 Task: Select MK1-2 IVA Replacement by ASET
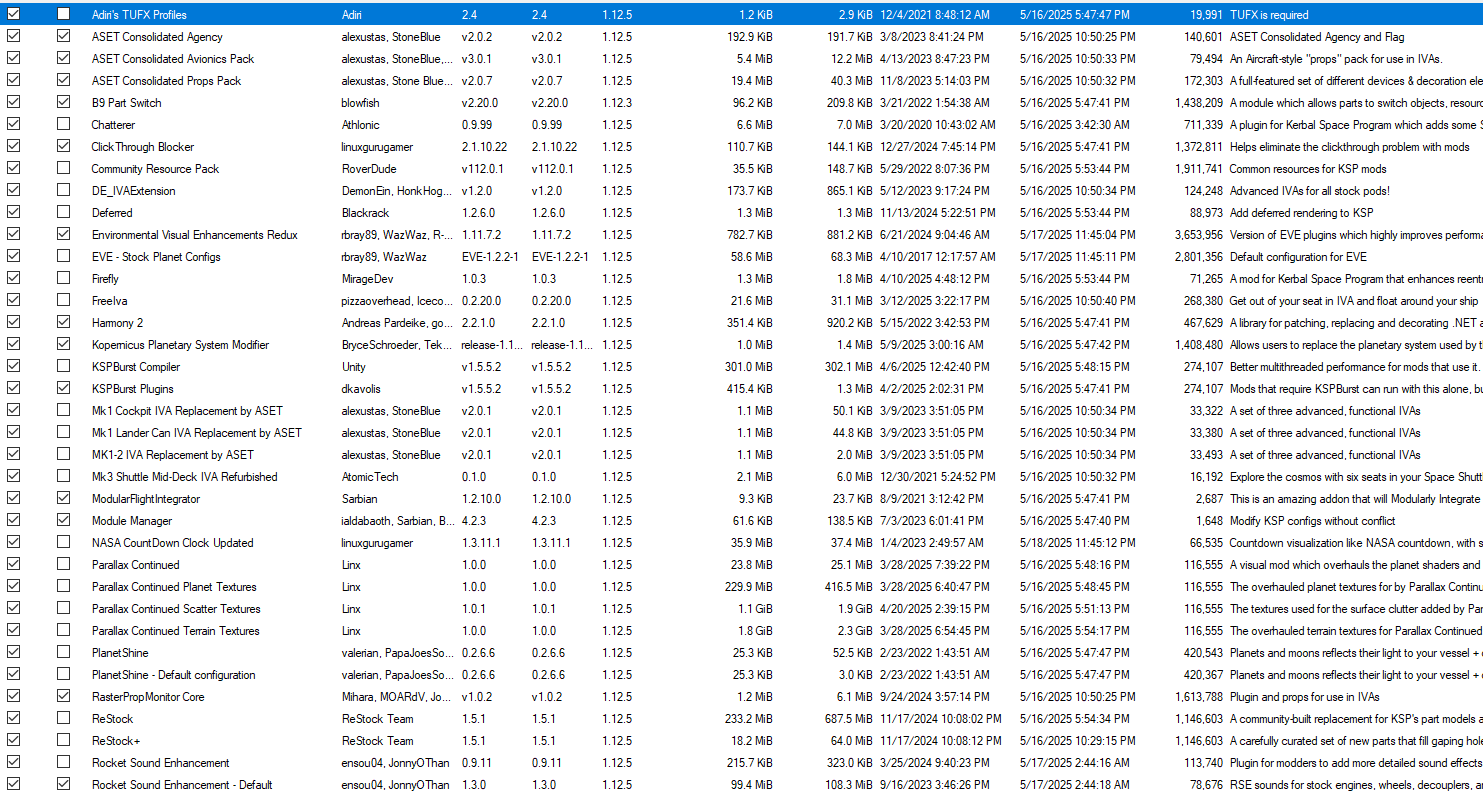(173, 455)
